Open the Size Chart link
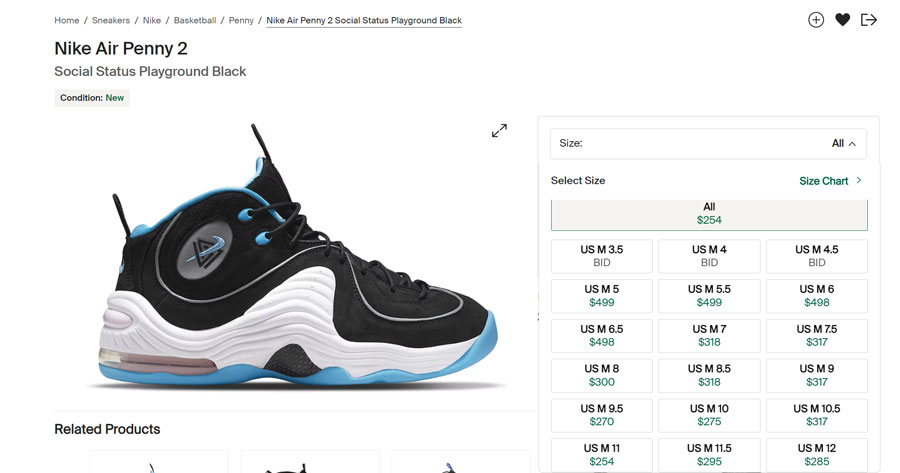 click(x=824, y=181)
